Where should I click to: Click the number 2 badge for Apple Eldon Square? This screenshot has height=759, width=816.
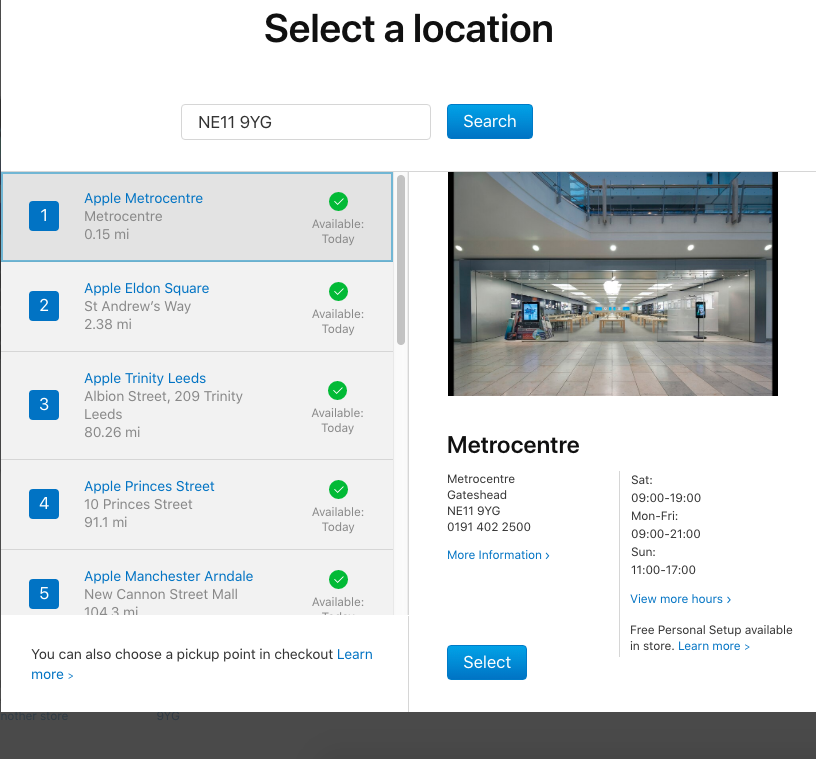(x=44, y=306)
